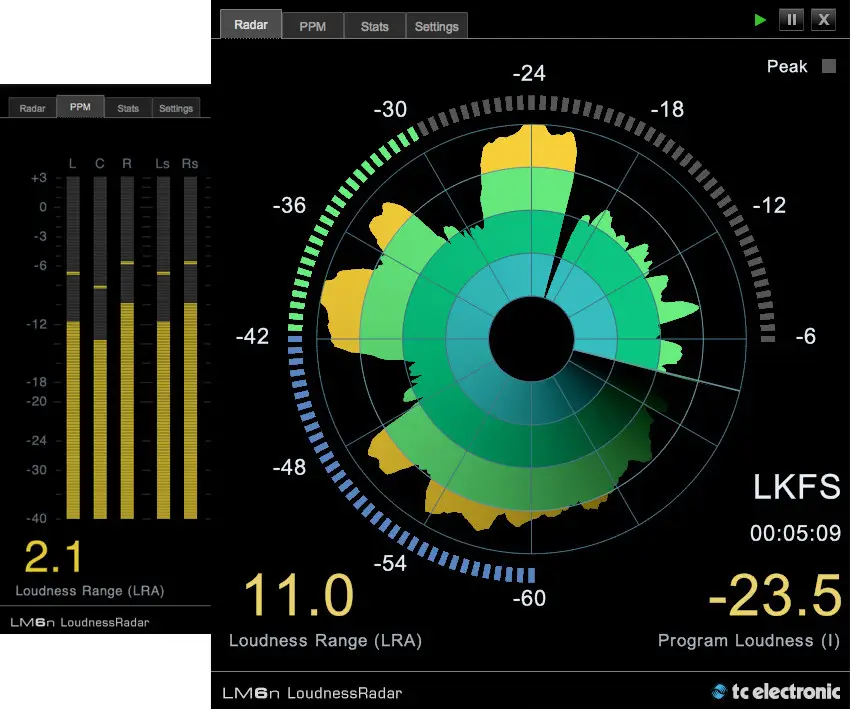Click the C channel meter bar
Viewport: 850px width, 709px height.
pos(100,348)
